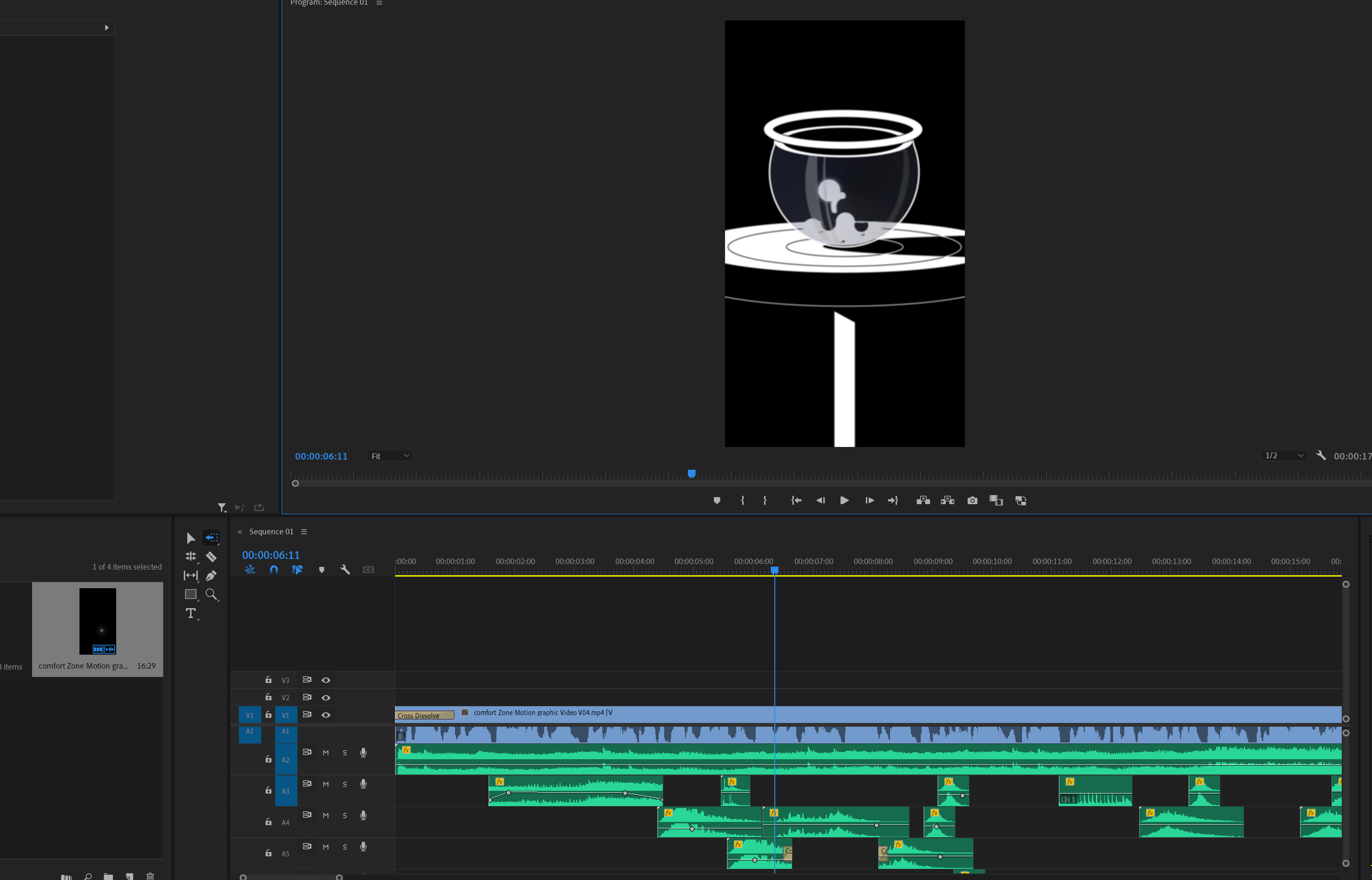Add marker in timeline header
The image size is (1372, 880).
click(322, 570)
